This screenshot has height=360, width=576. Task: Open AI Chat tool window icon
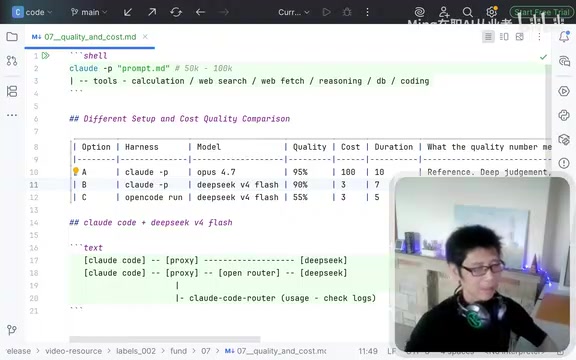pyautogui.click(x=564, y=61)
